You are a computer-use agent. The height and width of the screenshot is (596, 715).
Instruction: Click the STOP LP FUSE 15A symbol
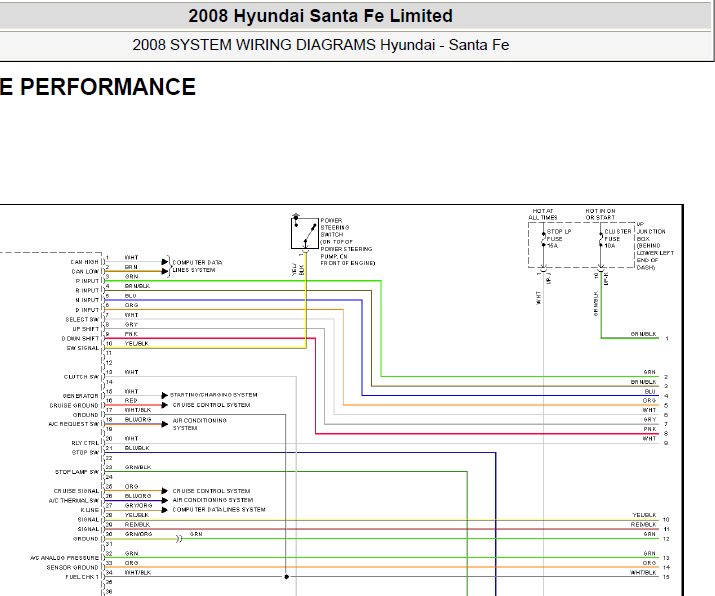point(543,239)
